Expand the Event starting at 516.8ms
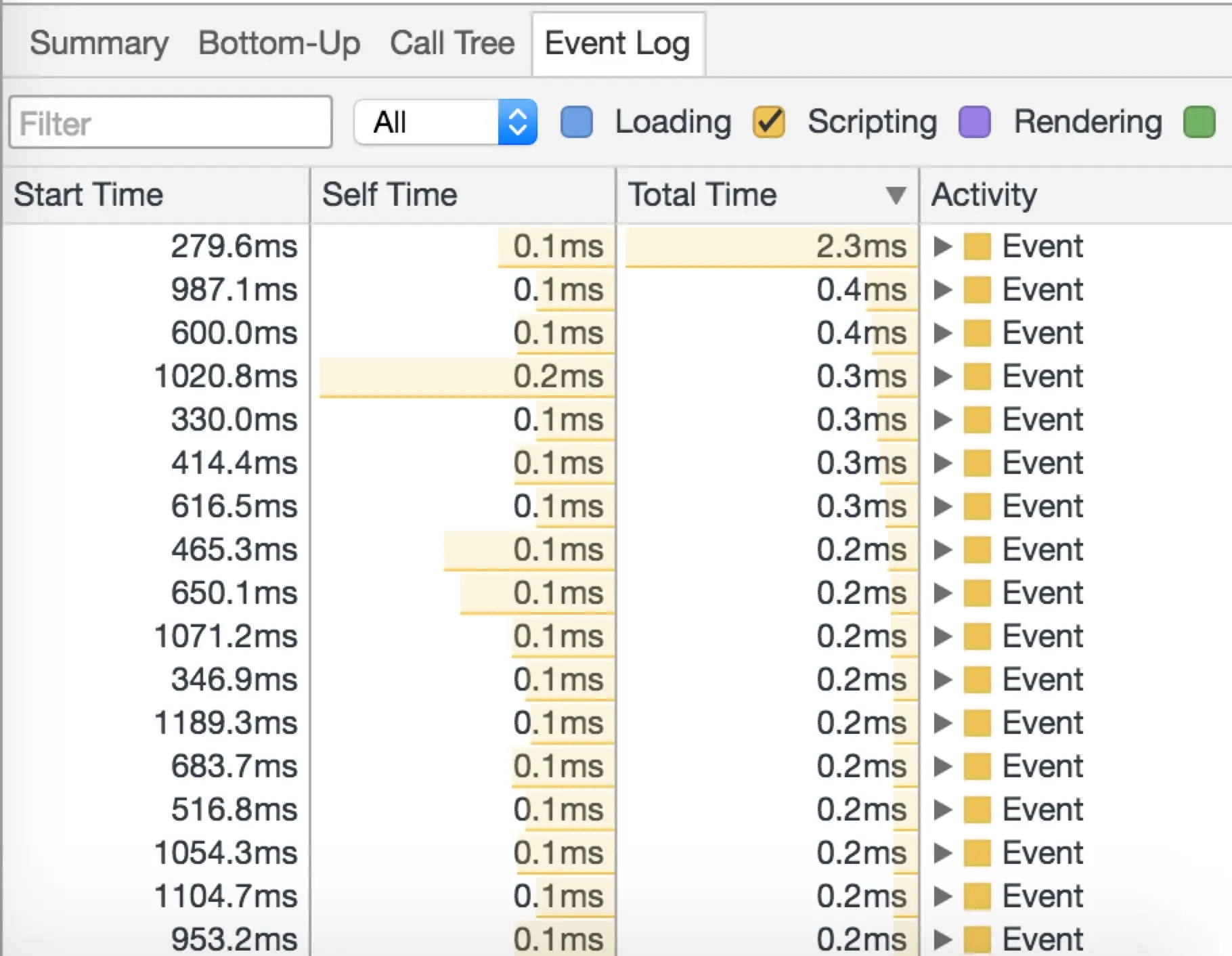This screenshot has height=956, width=1232. coord(942,810)
